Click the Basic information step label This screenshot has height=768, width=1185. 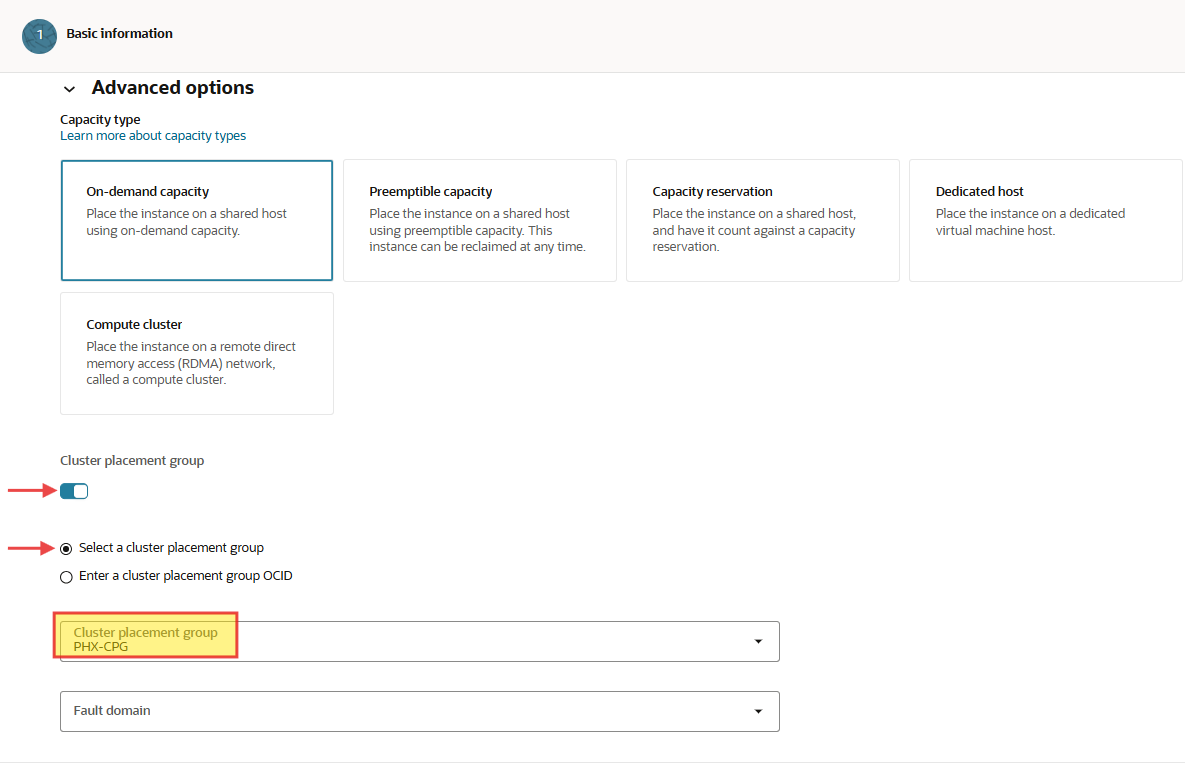(120, 34)
